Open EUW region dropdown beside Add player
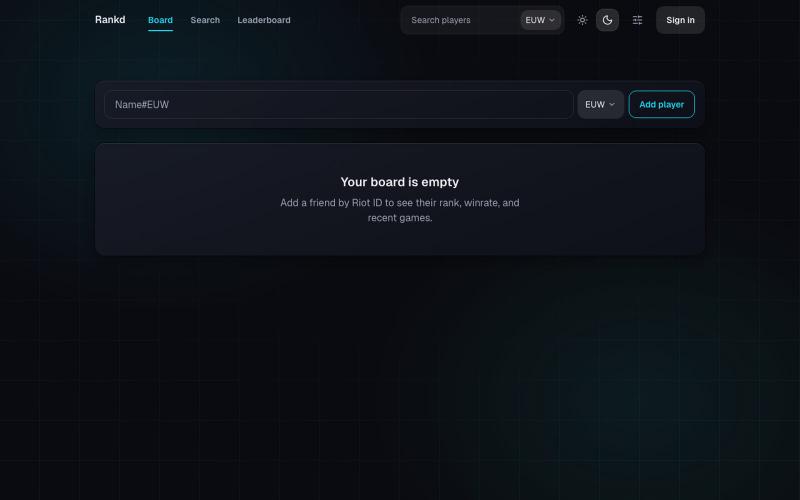Viewport: 800px width, 500px height. 601,104
